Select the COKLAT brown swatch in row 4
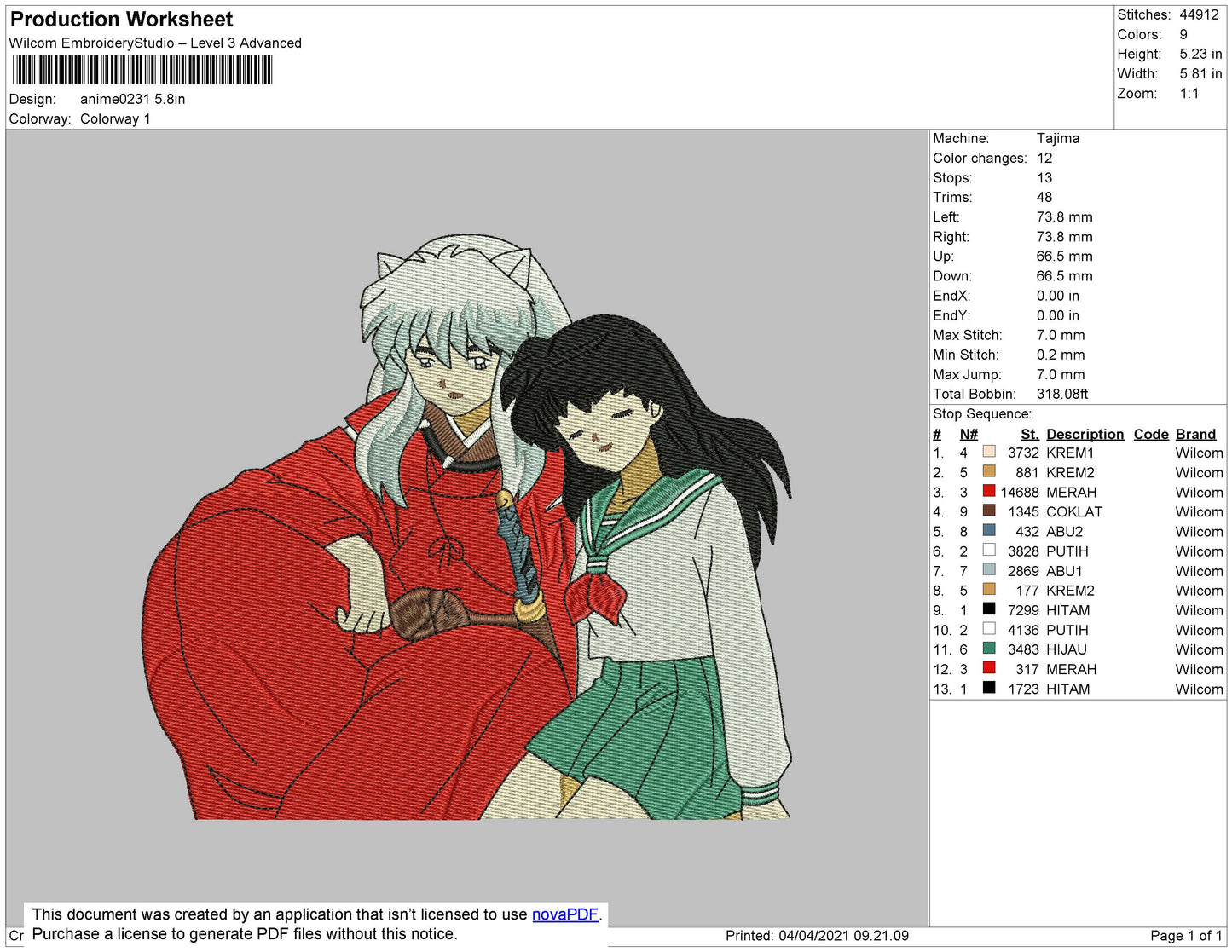The height and width of the screenshot is (952, 1232). click(x=989, y=511)
